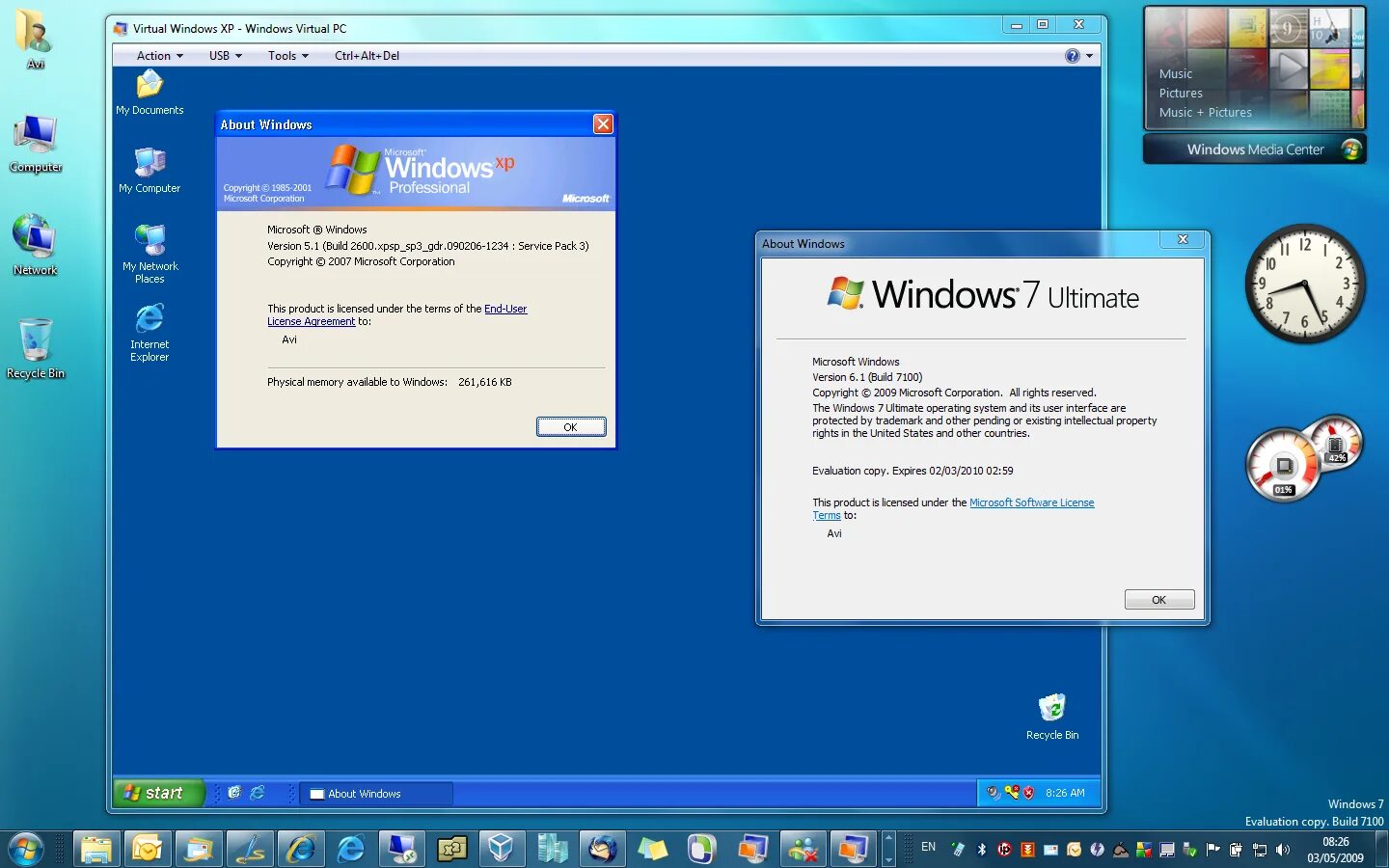Click OK in XP About Windows dialog

pos(571,426)
